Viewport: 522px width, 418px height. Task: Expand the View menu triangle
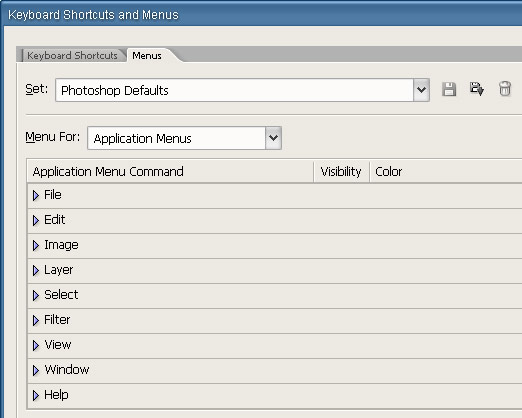[36, 345]
